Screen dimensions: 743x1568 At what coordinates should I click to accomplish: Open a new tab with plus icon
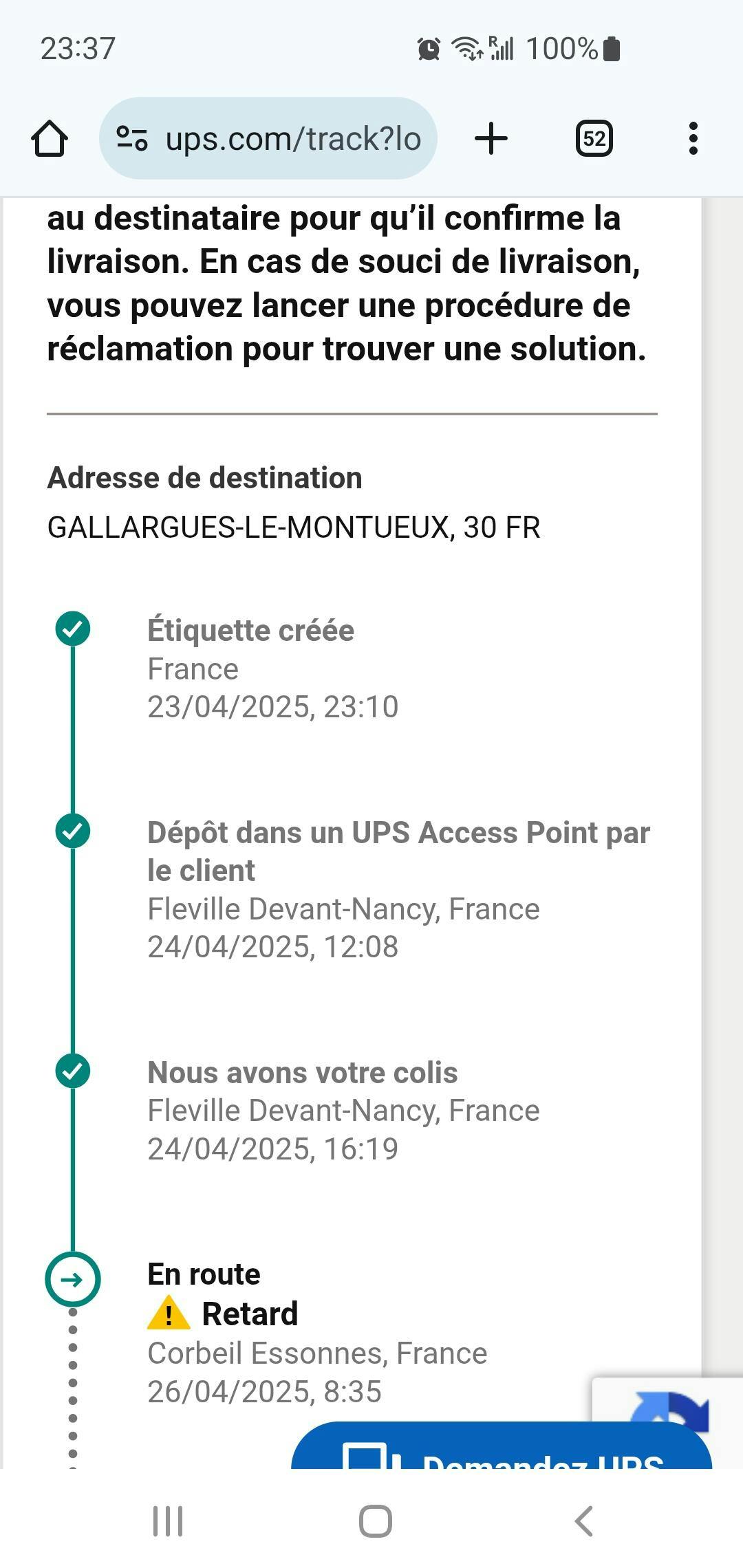coord(491,139)
